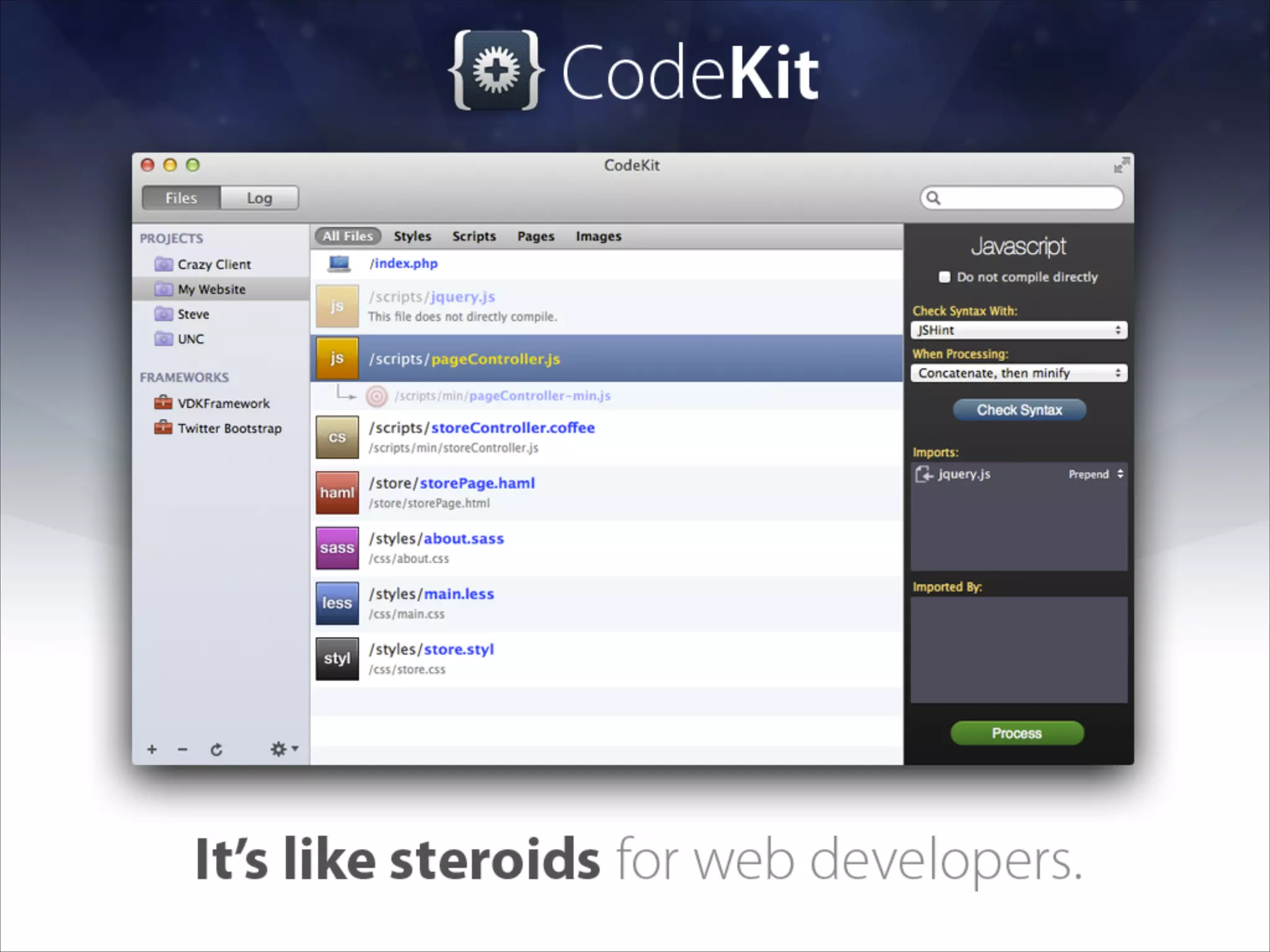Click the sass file type icon
Image resolution: width=1270 pixels, height=952 pixels.
pyautogui.click(x=337, y=548)
